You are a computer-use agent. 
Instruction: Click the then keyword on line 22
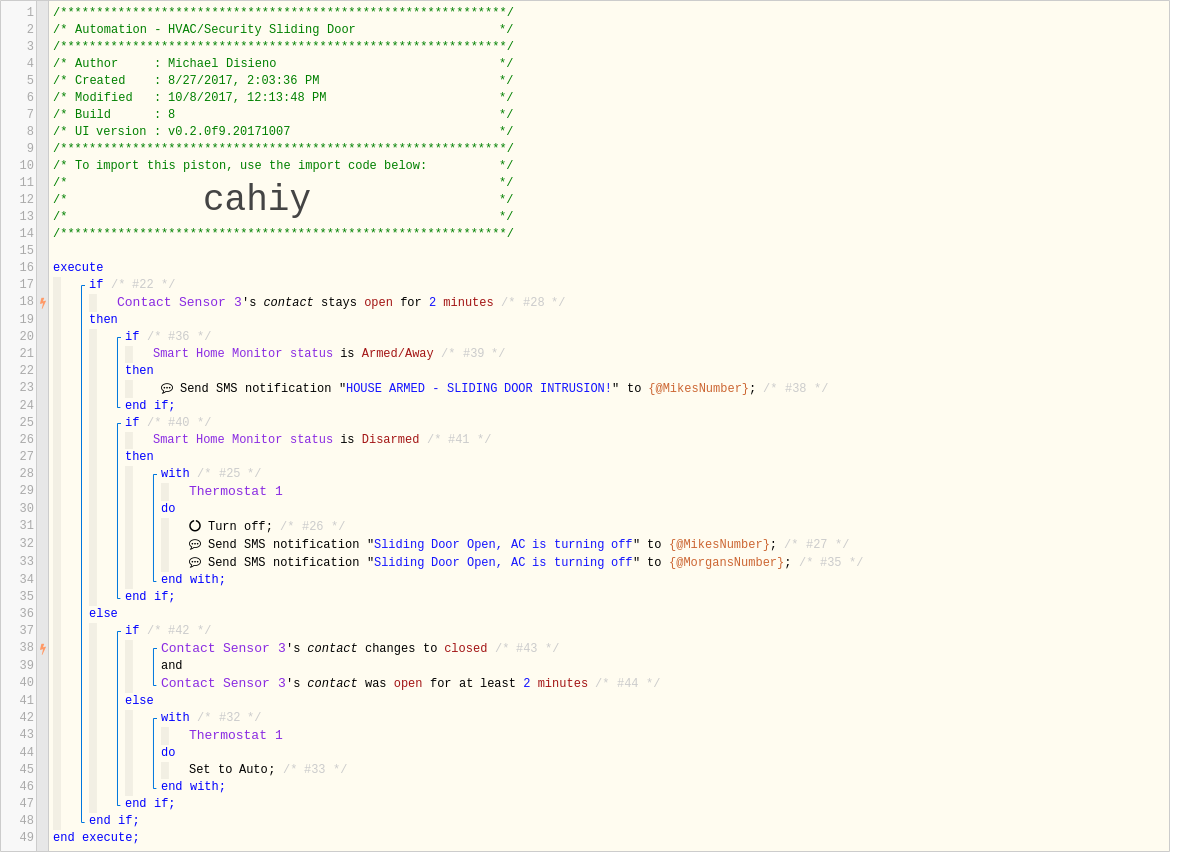point(139,372)
